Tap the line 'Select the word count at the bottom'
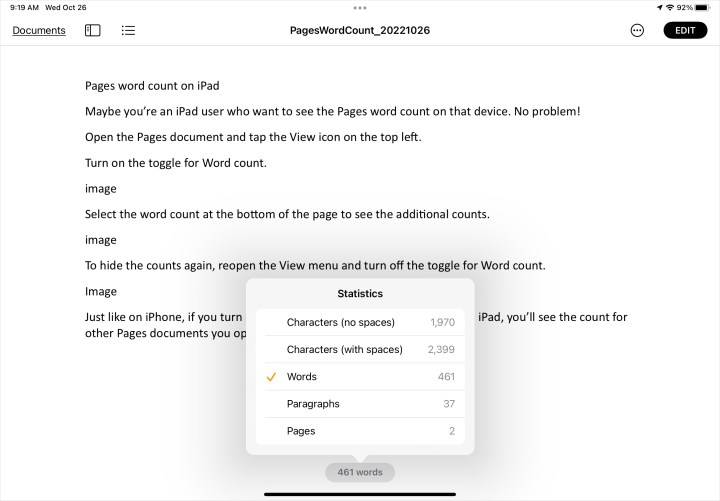 pos(287,214)
